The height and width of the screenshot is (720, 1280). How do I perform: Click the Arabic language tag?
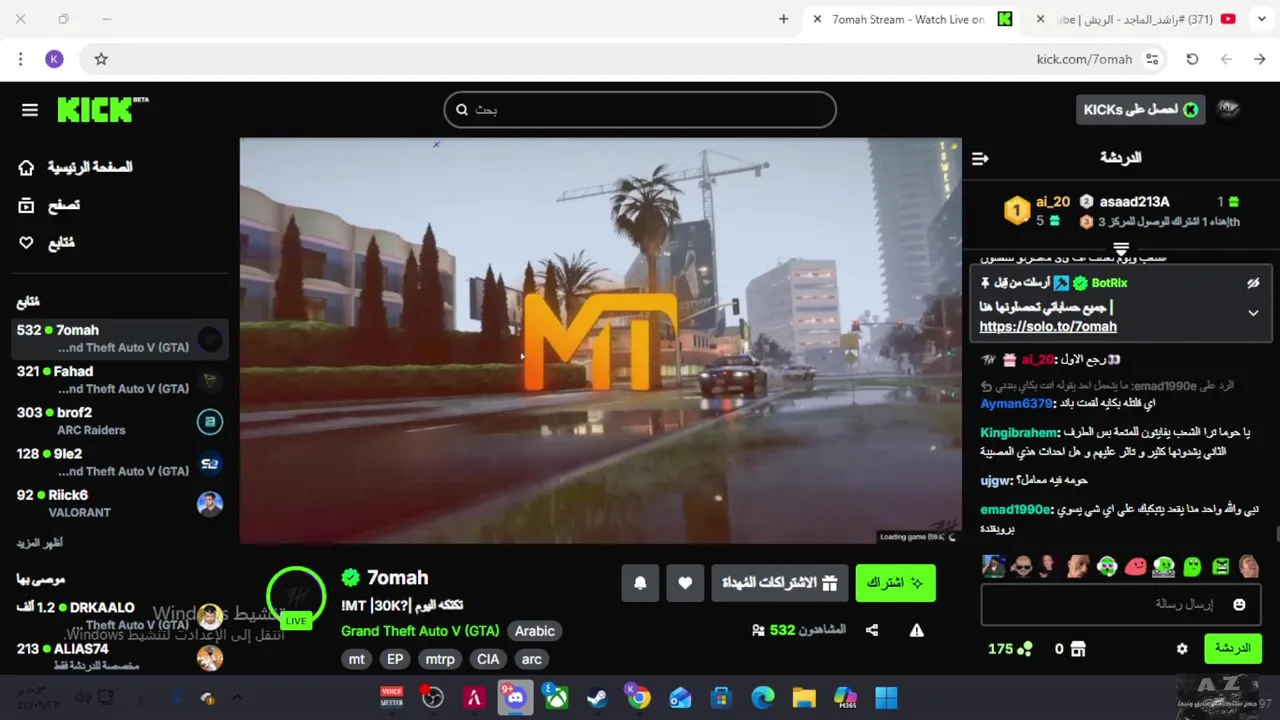point(535,631)
